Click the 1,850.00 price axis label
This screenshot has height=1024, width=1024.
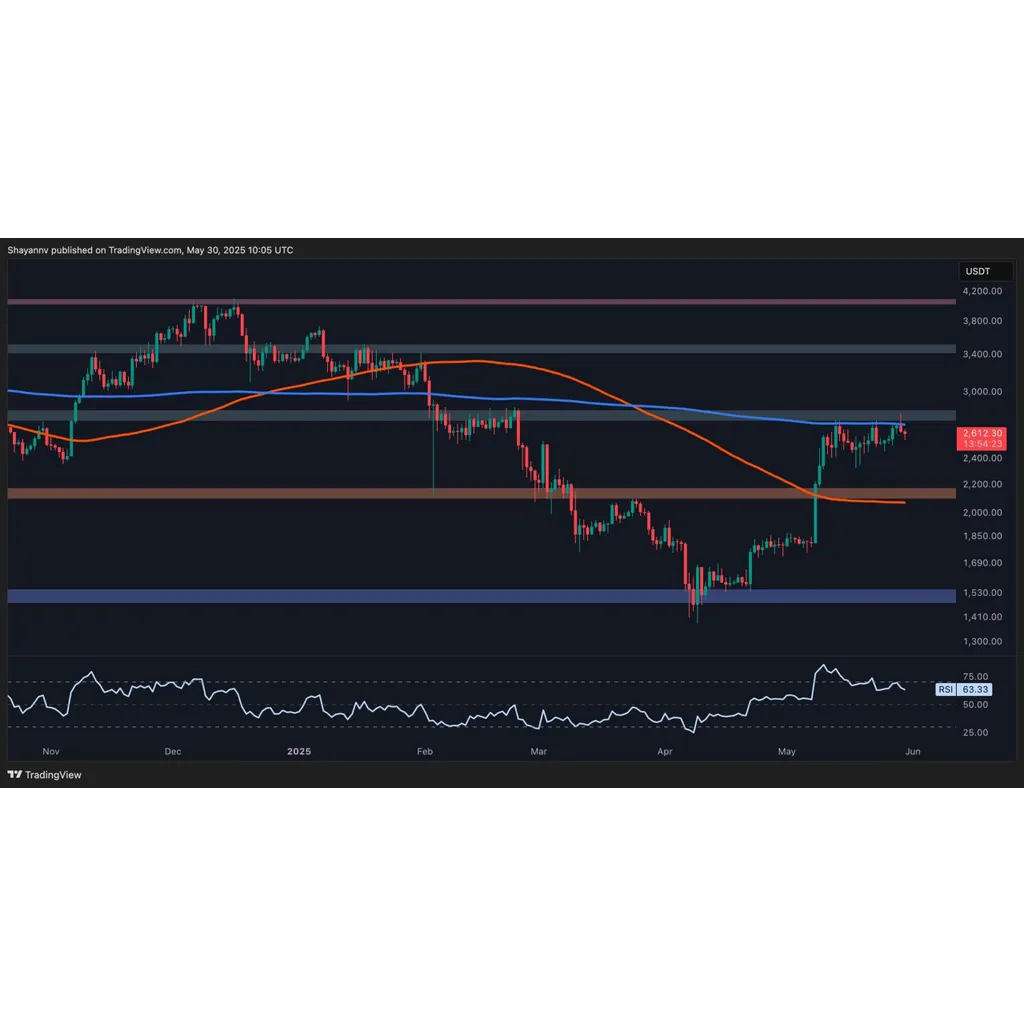click(982, 536)
